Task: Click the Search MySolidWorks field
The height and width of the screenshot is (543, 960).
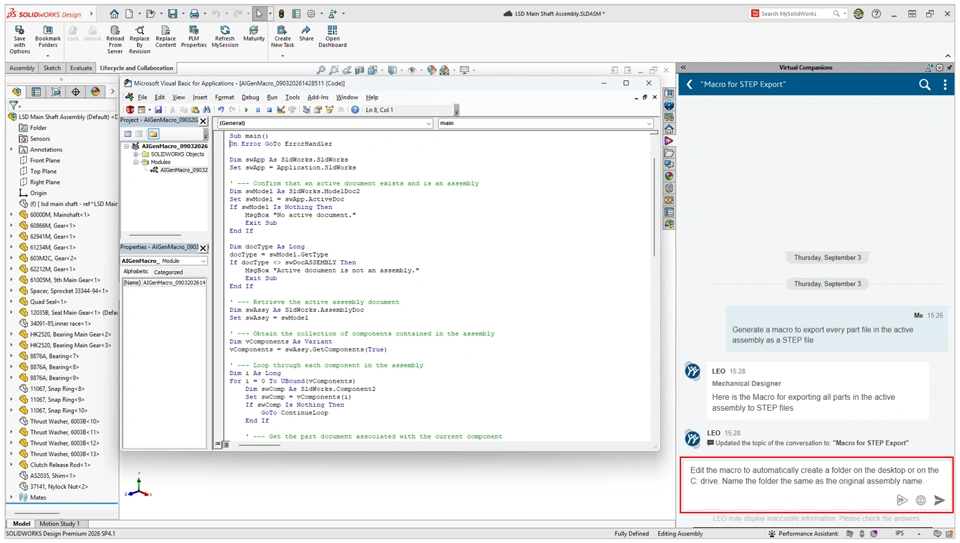Action: pos(799,13)
